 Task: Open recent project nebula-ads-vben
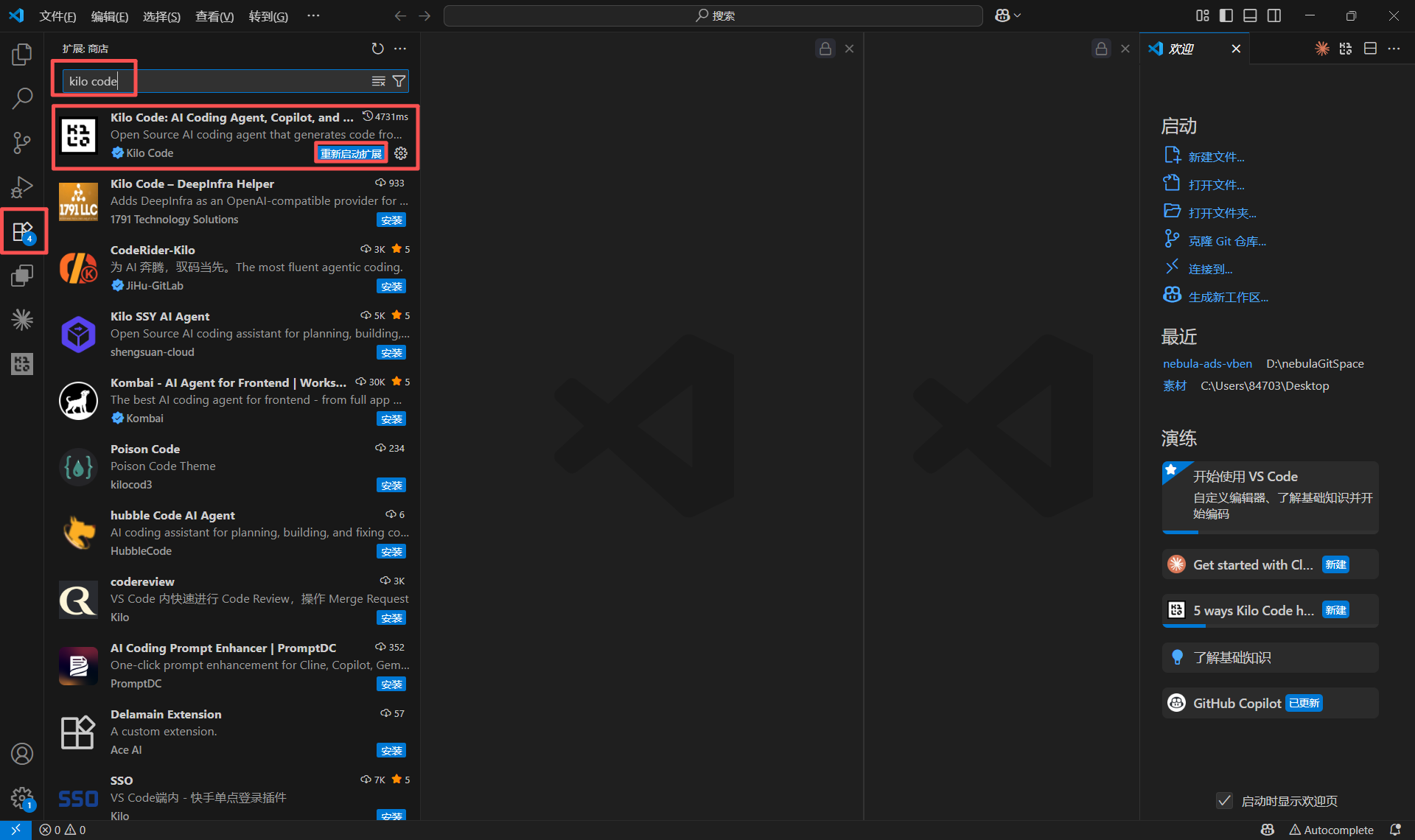[1206, 363]
